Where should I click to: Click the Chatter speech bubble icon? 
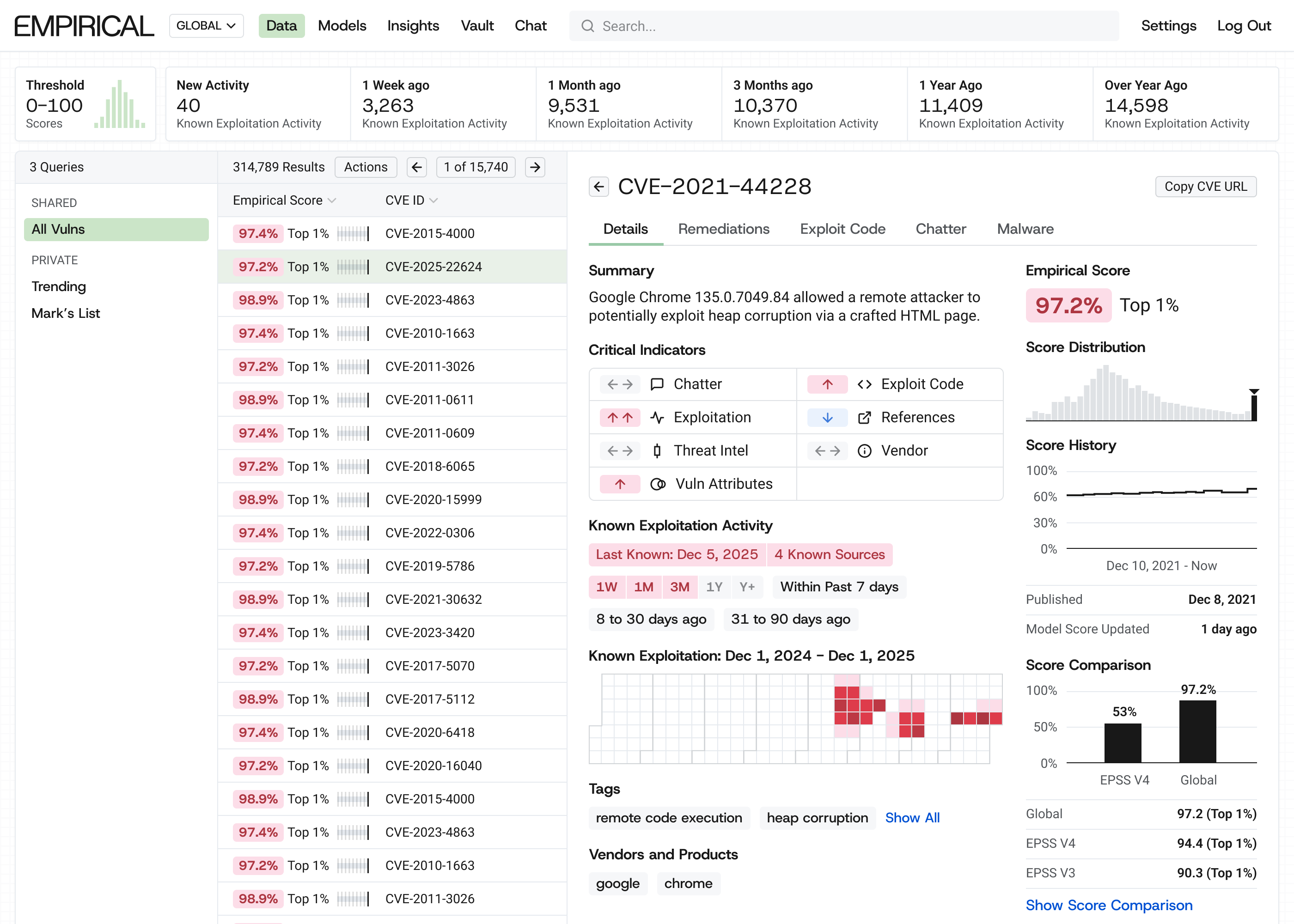657,384
